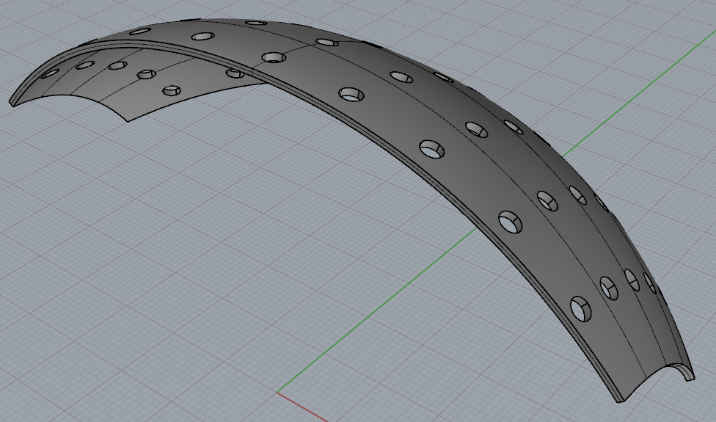Image resolution: width=716 pixels, height=422 pixels.
Task: Click the third front-row hole from the right end
Action: (x=432, y=148)
